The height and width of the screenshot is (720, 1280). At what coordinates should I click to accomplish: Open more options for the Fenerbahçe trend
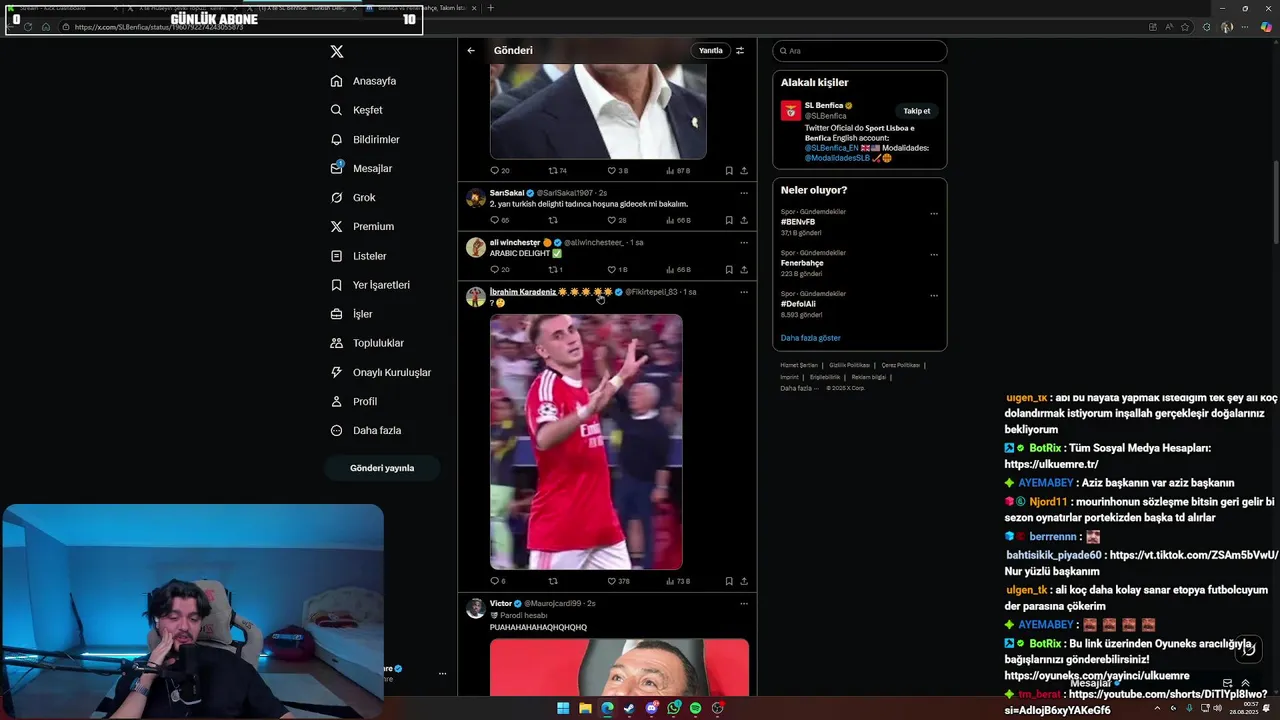934,254
